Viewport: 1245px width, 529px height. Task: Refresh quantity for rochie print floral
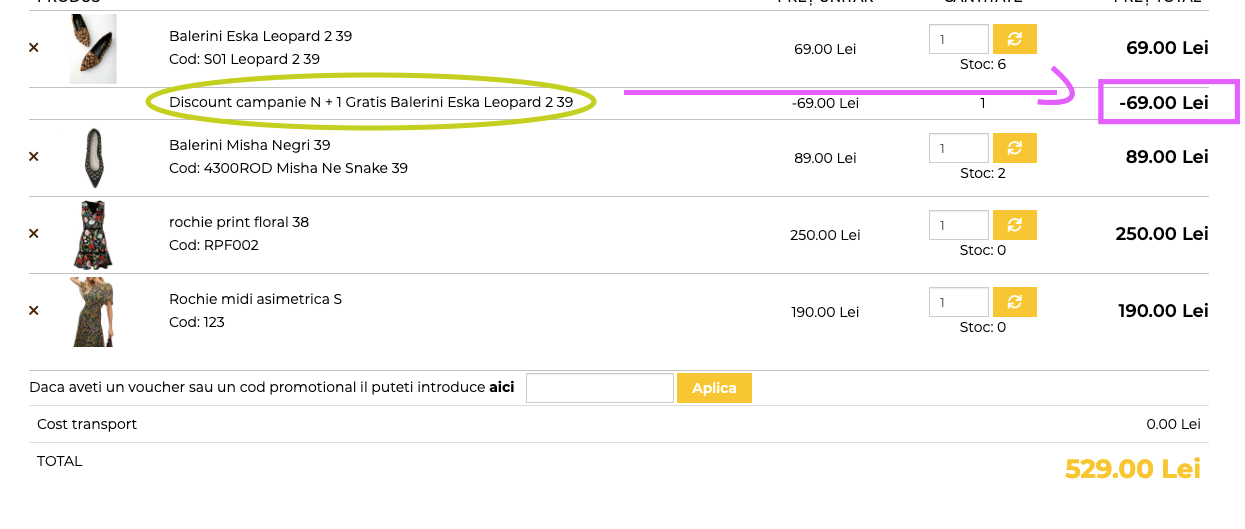pos(1014,225)
